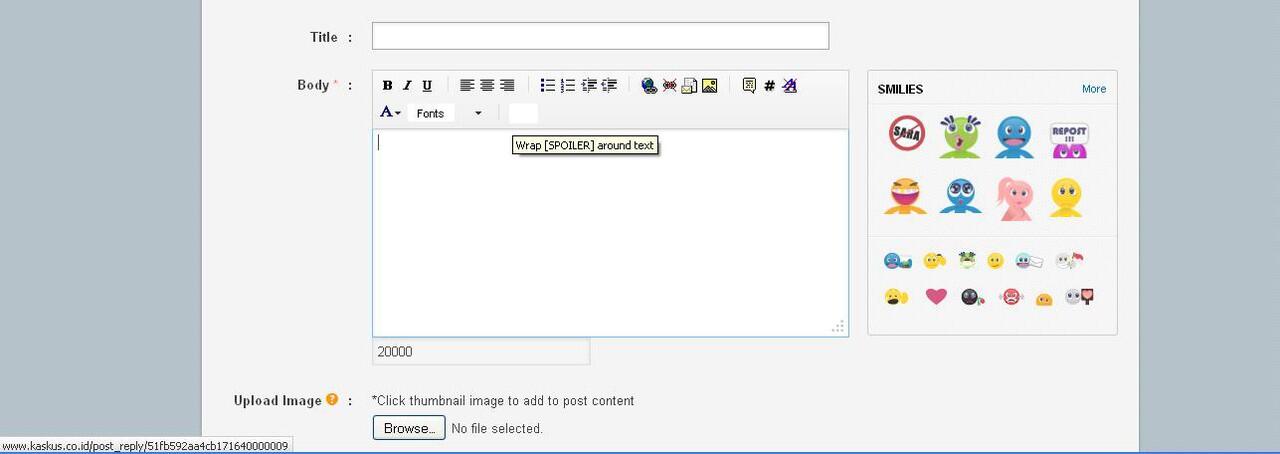The image size is (1280, 454).
Task: Insert the small plain yellow smiley
Action: point(995,261)
